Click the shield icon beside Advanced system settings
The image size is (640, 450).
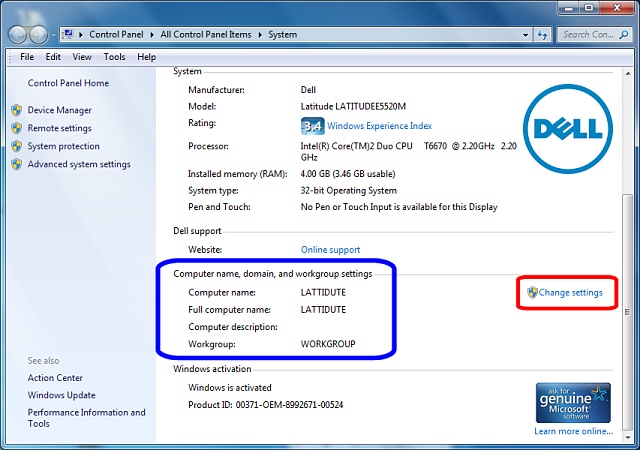[x=17, y=164]
